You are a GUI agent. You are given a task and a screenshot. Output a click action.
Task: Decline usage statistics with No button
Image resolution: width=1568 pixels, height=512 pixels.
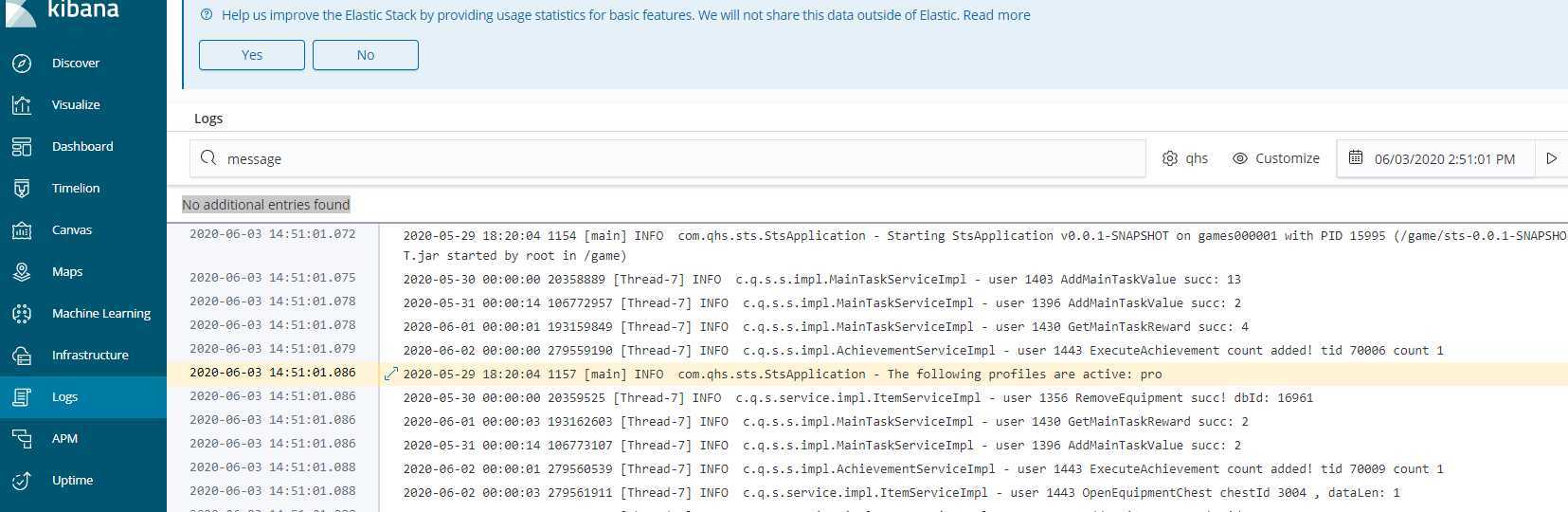(x=366, y=55)
